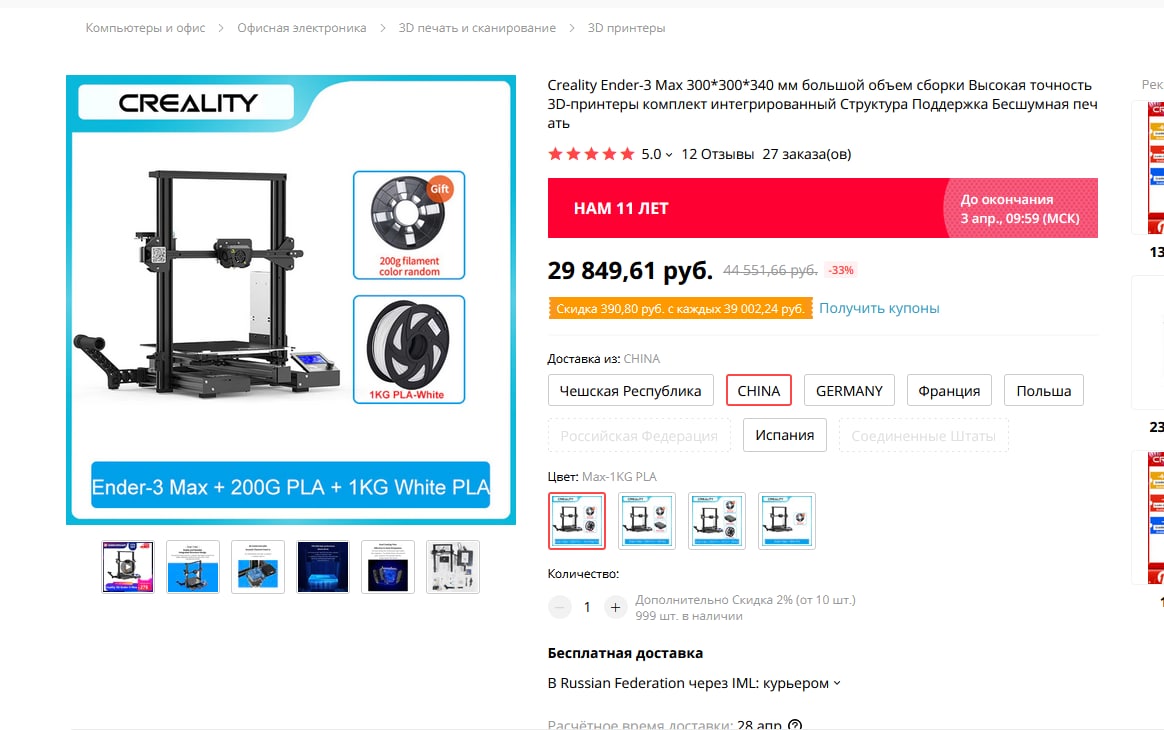Choose the second color variant thumbnail
Image resolution: width=1164 pixels, height=730 pixels.
click(x=647, y=521)
